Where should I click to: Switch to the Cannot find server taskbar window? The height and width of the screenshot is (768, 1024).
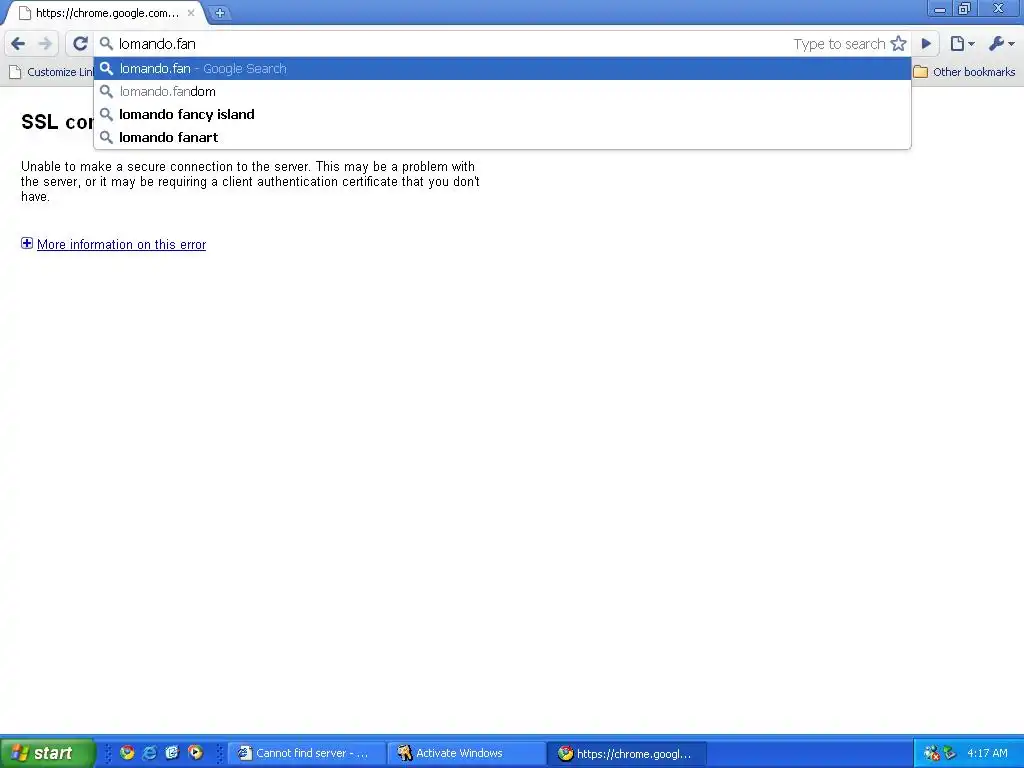(x=306, y=754)
